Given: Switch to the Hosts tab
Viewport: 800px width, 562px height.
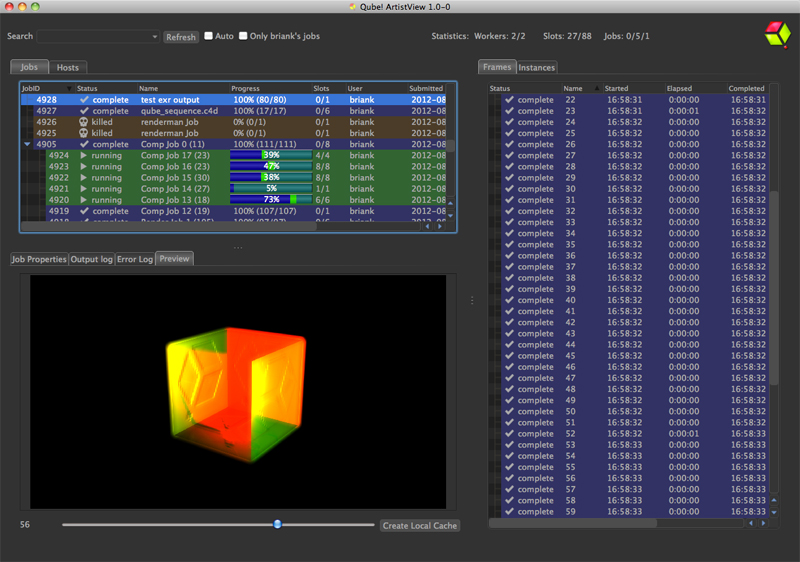Looking at the screenshot, I should click(x=68, y=67).
